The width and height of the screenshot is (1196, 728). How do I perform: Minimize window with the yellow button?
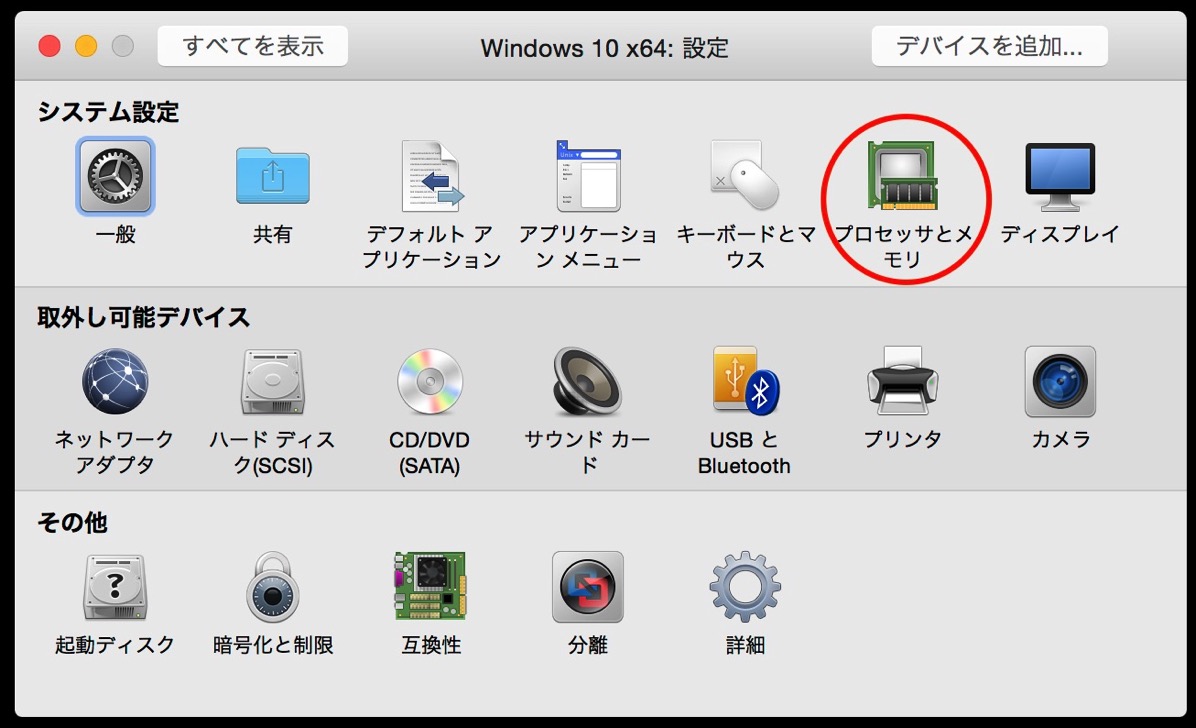coord(86,47)
